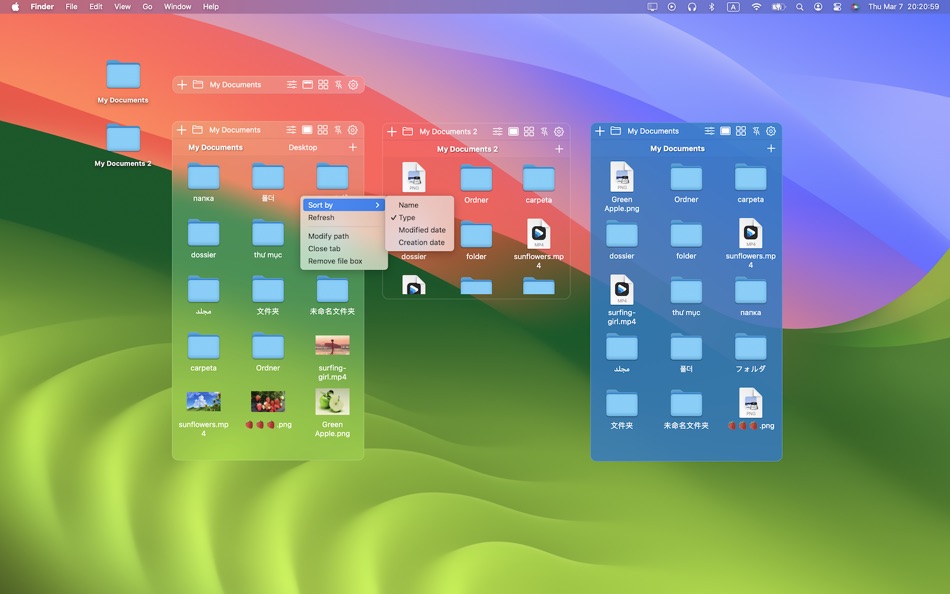Viewport: 950px width, 594px height.
Task: Open the sliders options in the My Documents 2 box
Action: (x=497, y=132)
